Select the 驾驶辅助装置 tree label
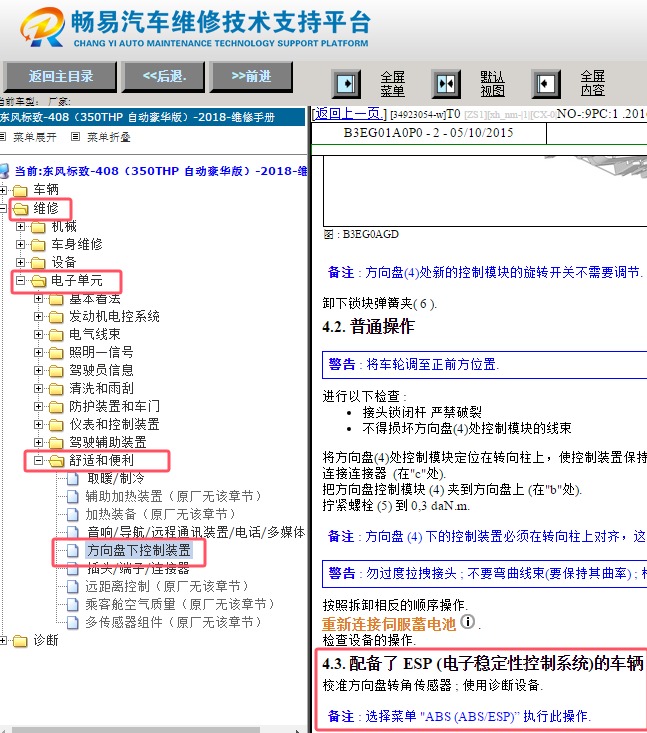647x733 pixels. (x=108, y=442)
